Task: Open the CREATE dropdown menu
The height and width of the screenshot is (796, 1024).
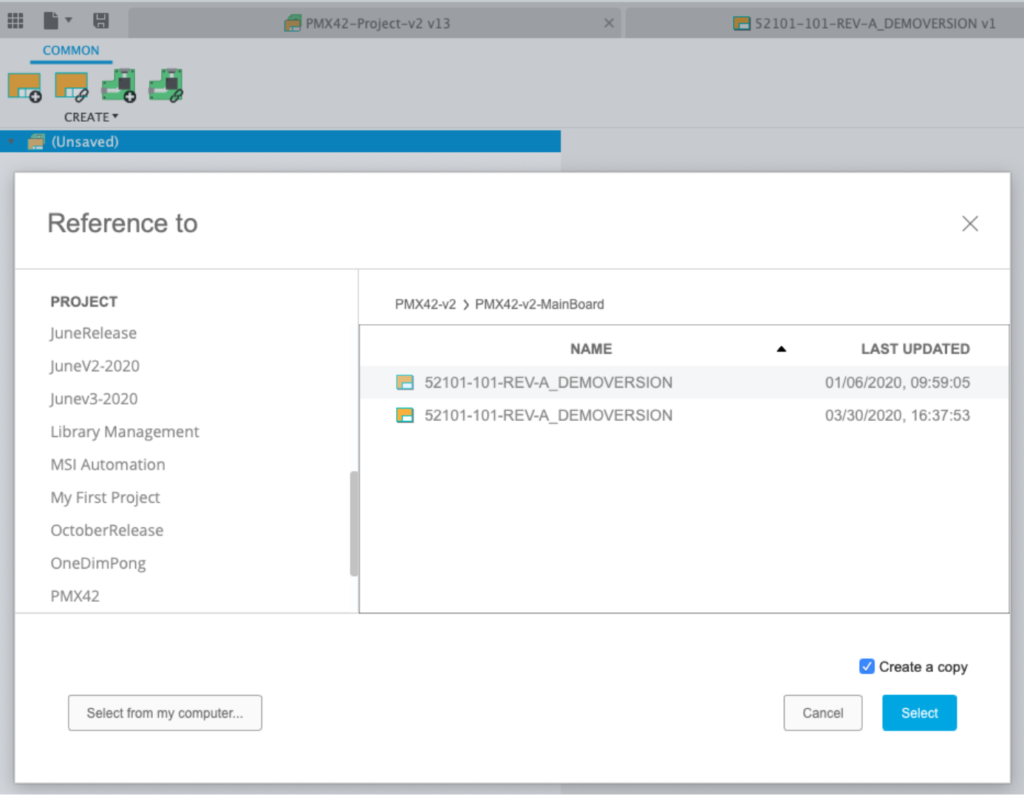Action: (91, 117)
